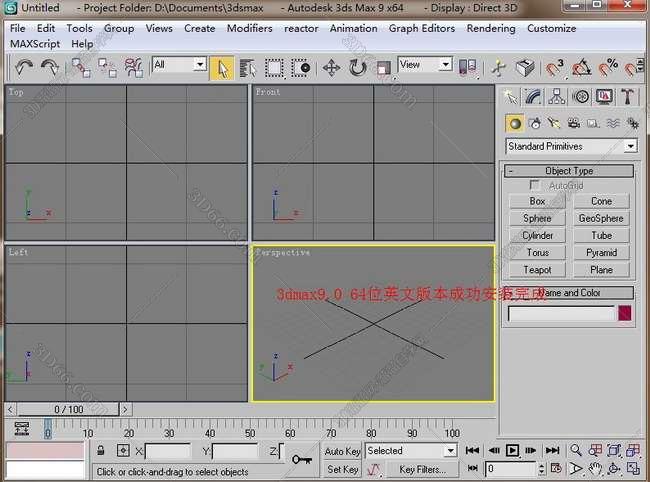Open the Motion panel wheel icon
The width and height of the screenshot is (650, 482).
(x=580, y=97)
